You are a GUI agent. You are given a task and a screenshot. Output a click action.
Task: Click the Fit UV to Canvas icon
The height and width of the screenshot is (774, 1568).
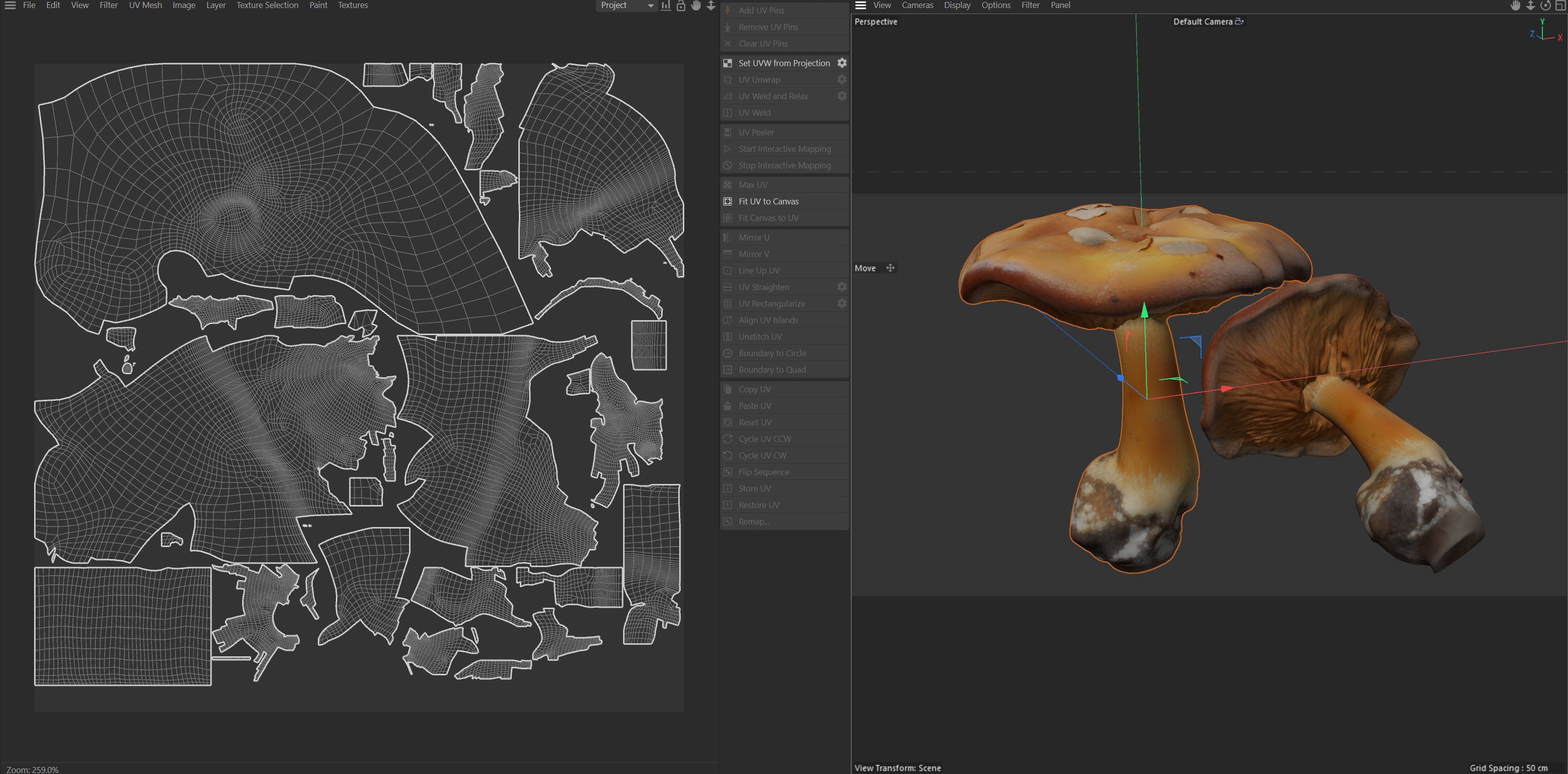pos(727,201)
